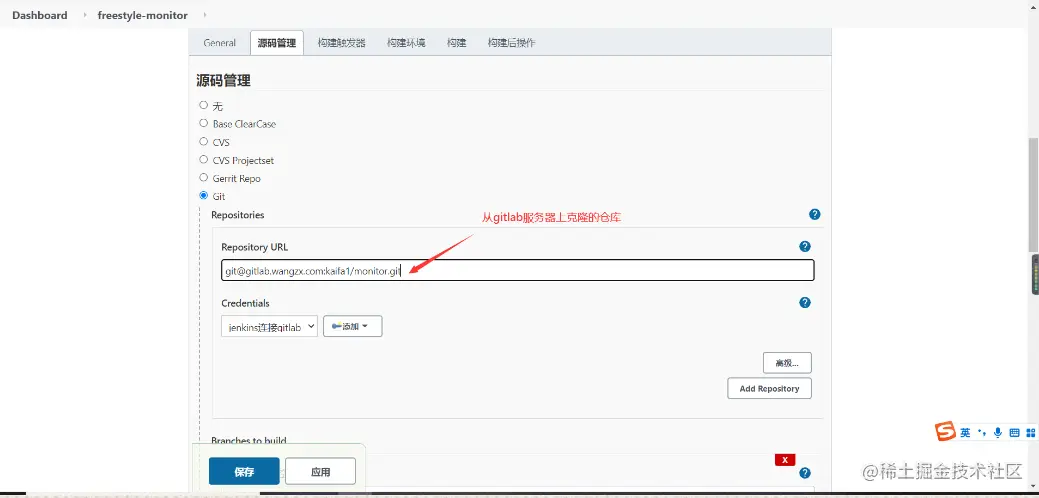Click the Branches to build label

click(248, 440)
